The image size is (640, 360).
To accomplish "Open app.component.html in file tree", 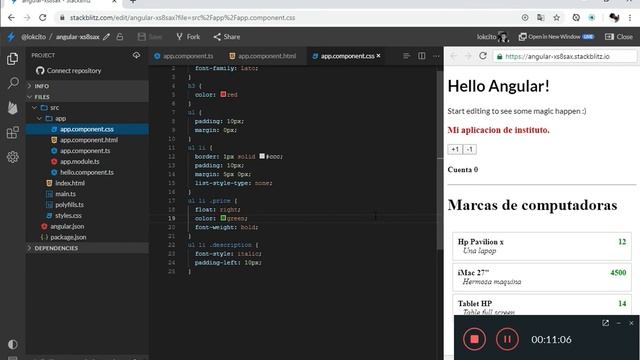I will coord(87,140).
